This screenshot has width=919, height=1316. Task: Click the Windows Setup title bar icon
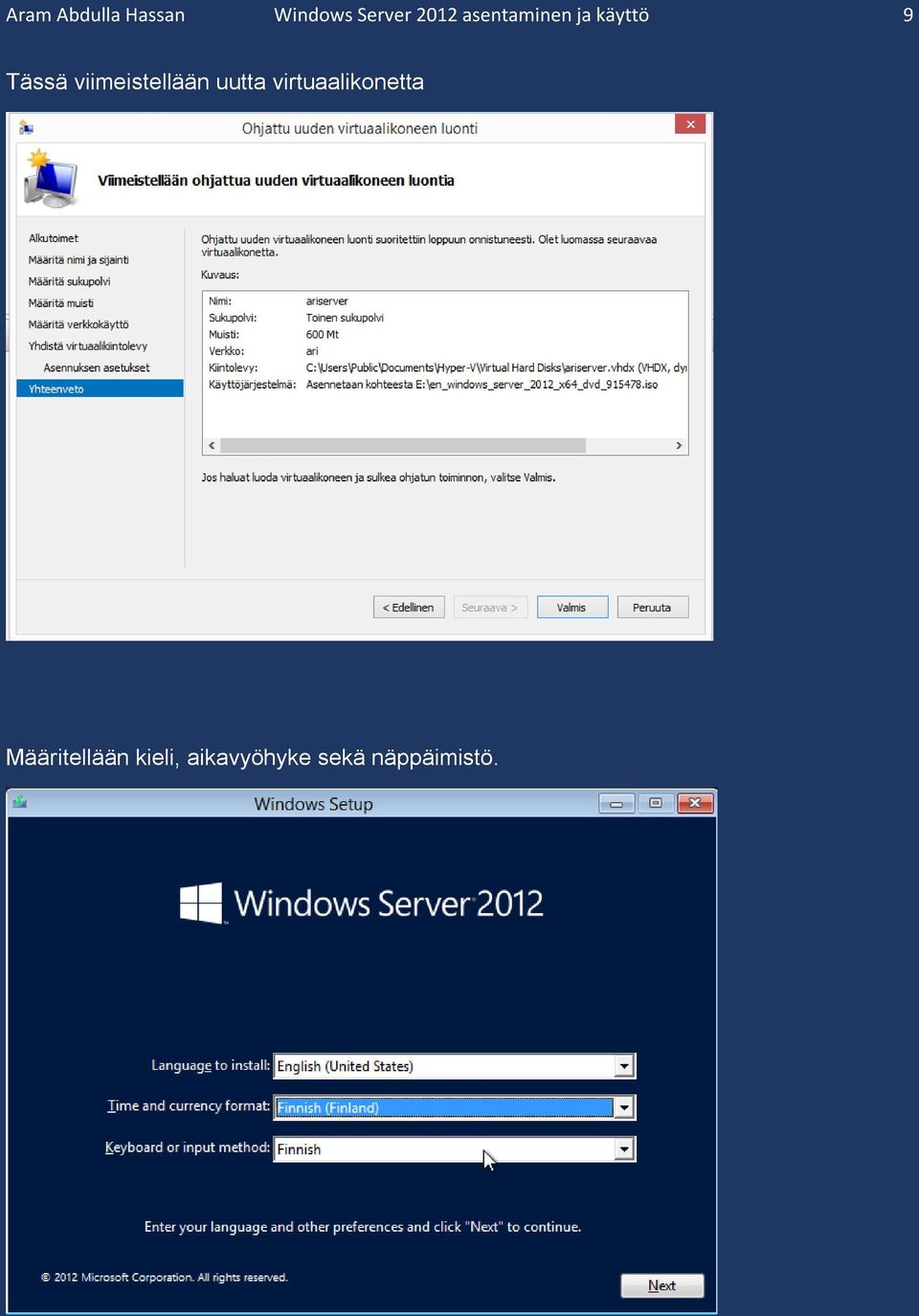pos(20,803)
